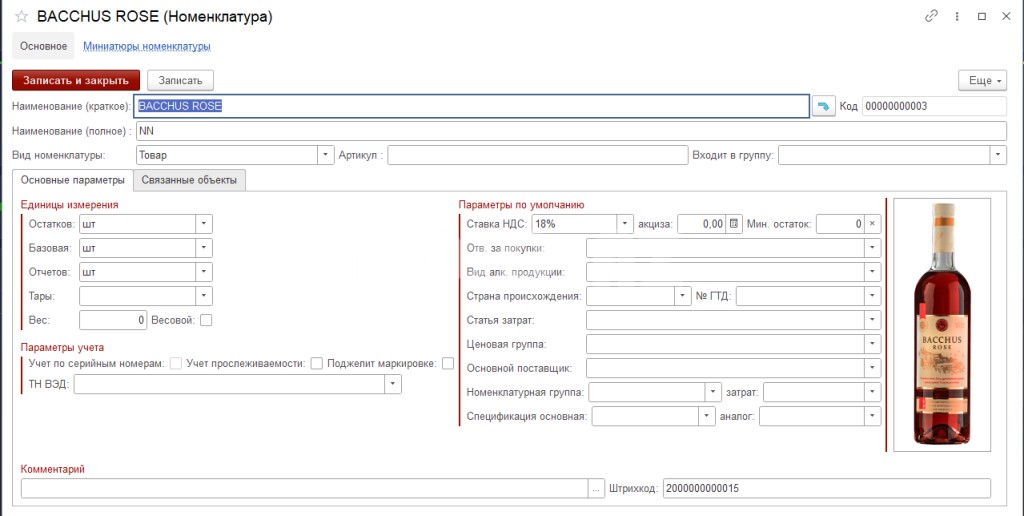Open the Базовая unit dropdown

click(x=204, y=248)
